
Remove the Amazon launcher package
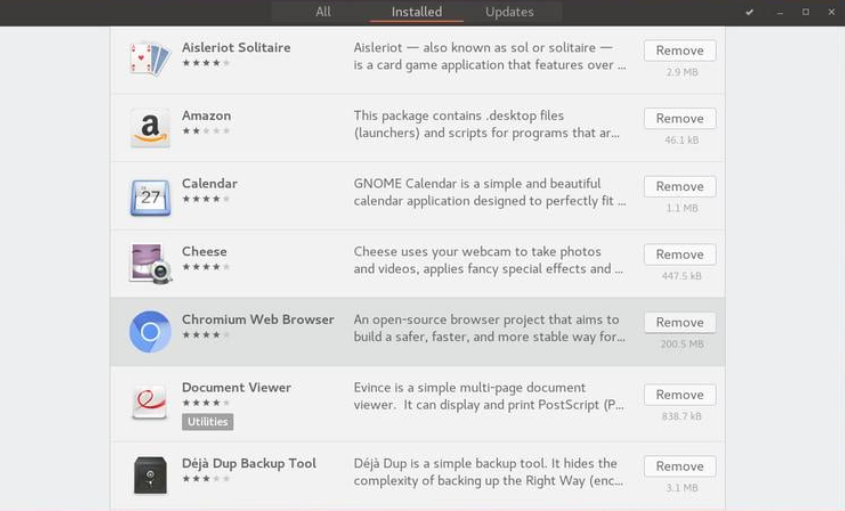680,119
